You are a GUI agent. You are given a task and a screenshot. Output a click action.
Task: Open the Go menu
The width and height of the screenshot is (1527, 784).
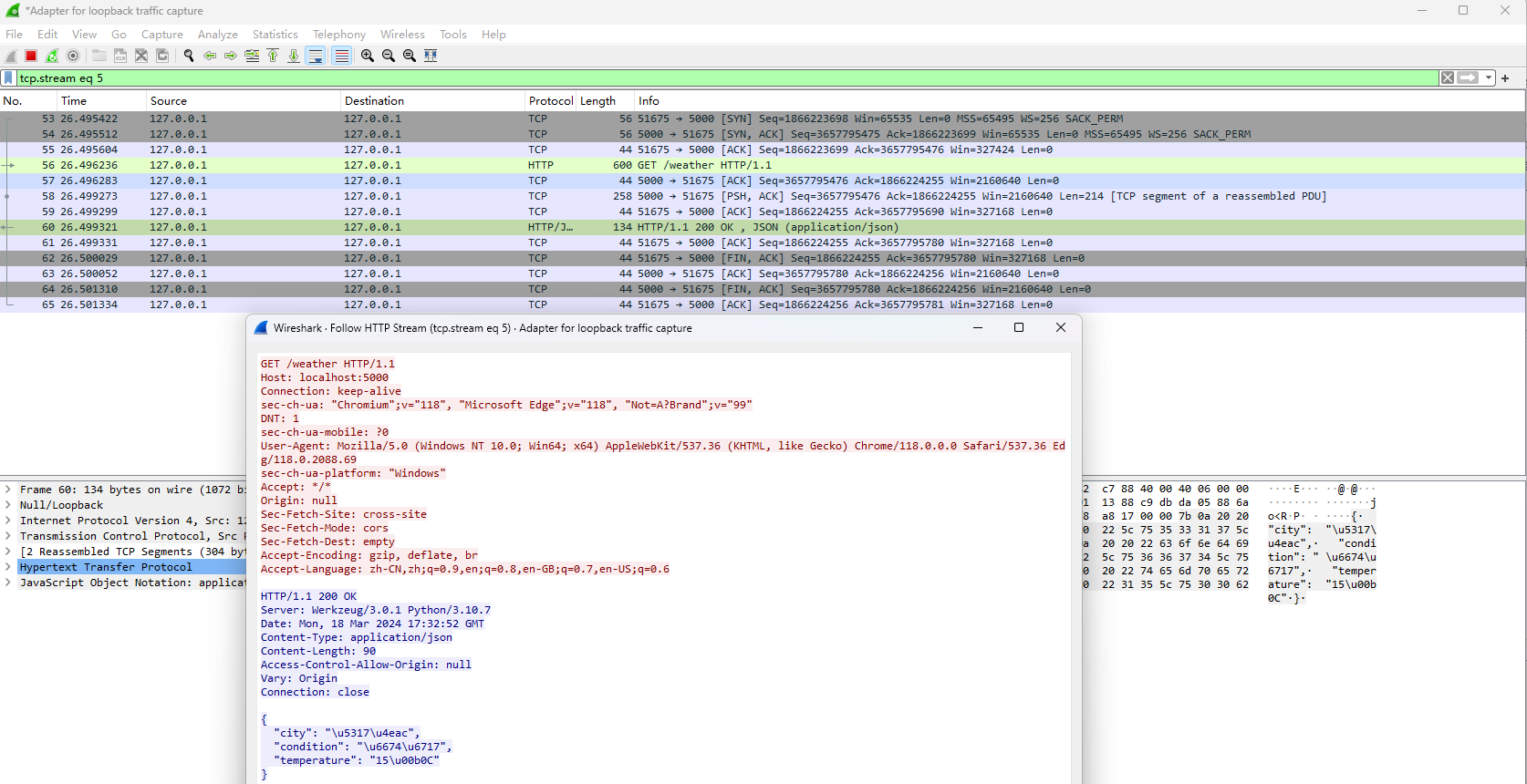tap(119, 35)
